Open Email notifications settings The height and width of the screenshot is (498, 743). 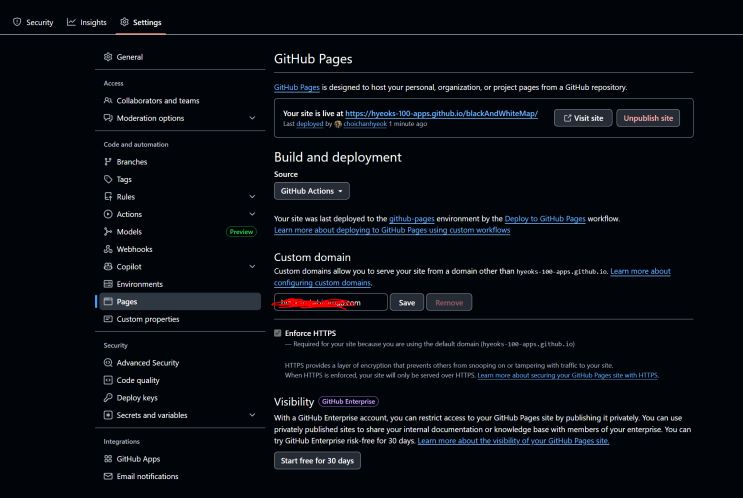click(x=180, y=477)
